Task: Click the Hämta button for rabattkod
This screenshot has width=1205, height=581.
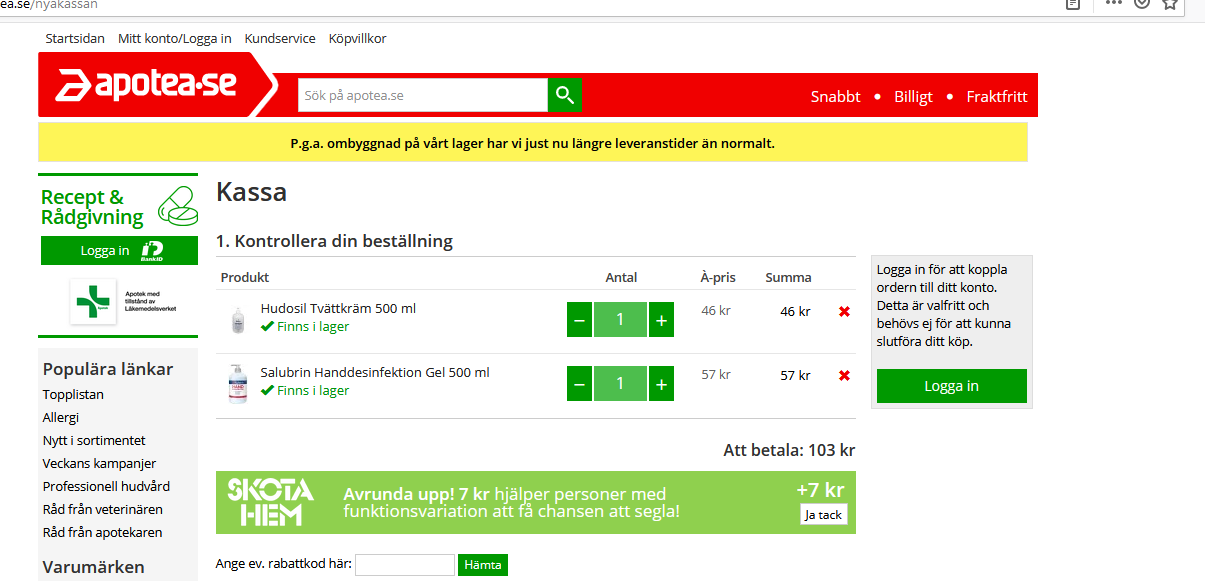Action: click(x=482, y=564)
